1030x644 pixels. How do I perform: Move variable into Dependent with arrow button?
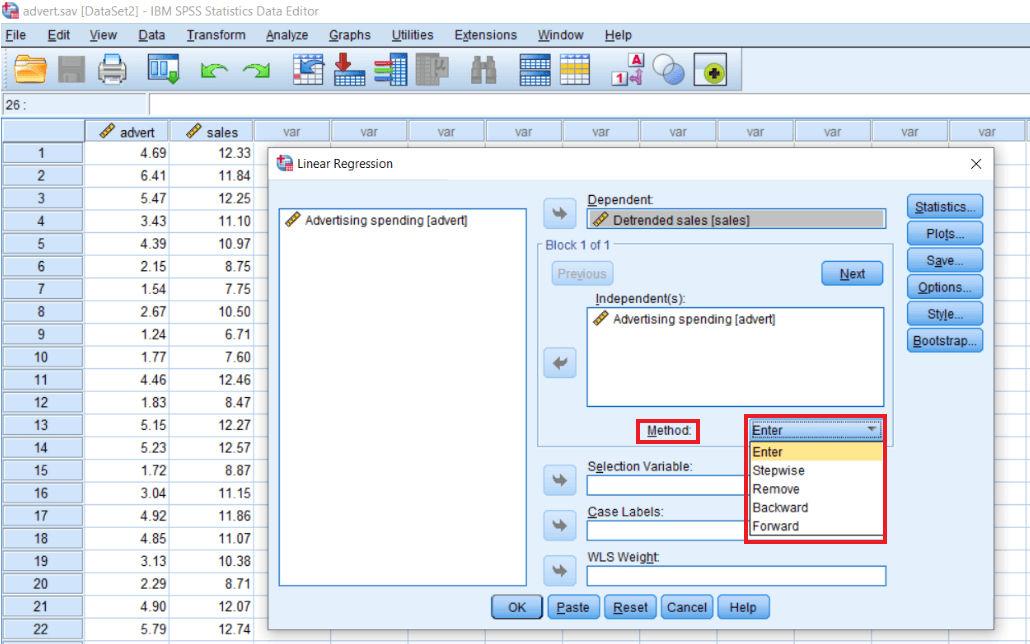pos(560,213)
